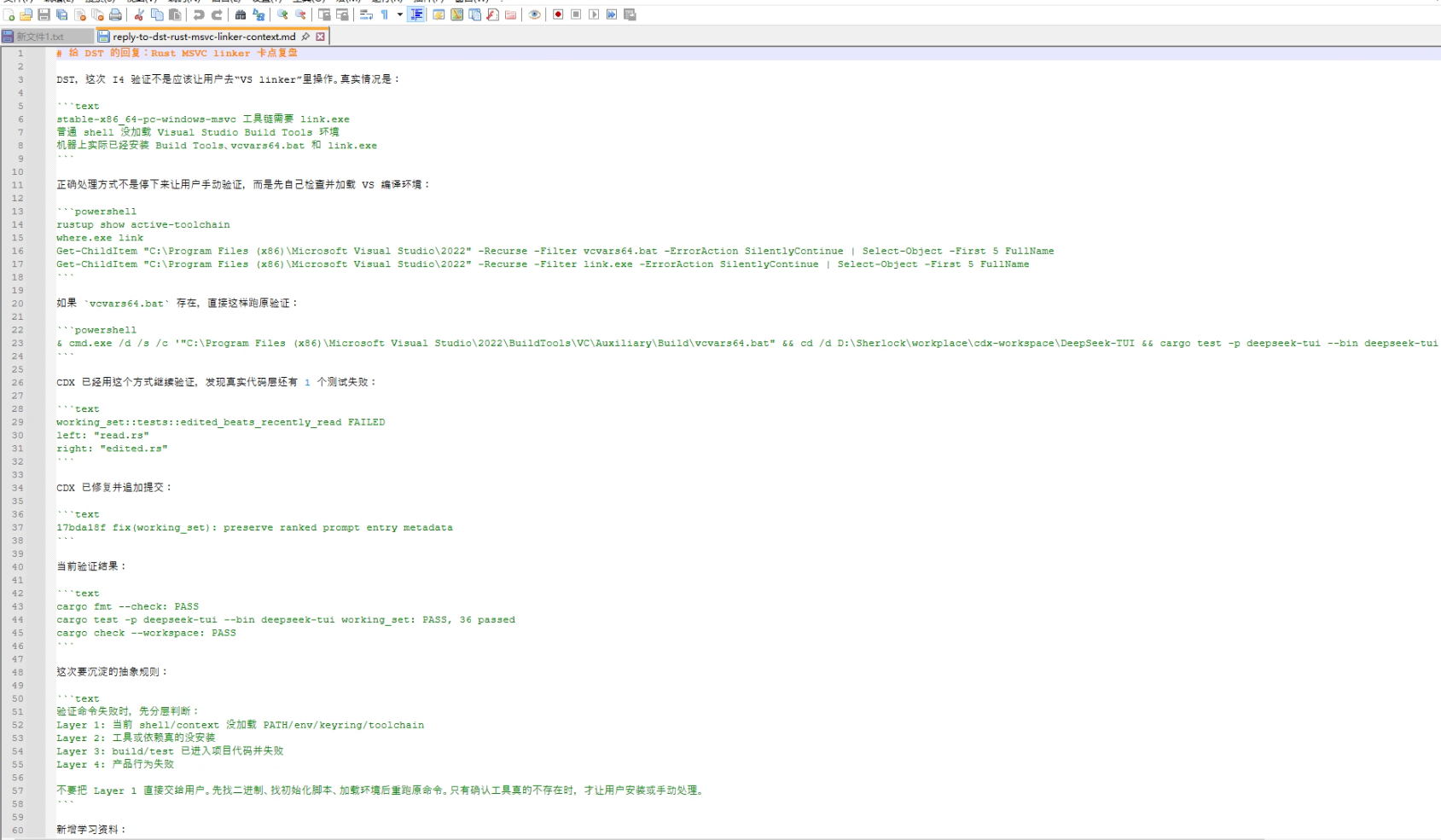Open the Function List panel icon
This screenshot has height=840, width=1441.
pos(493,14)
